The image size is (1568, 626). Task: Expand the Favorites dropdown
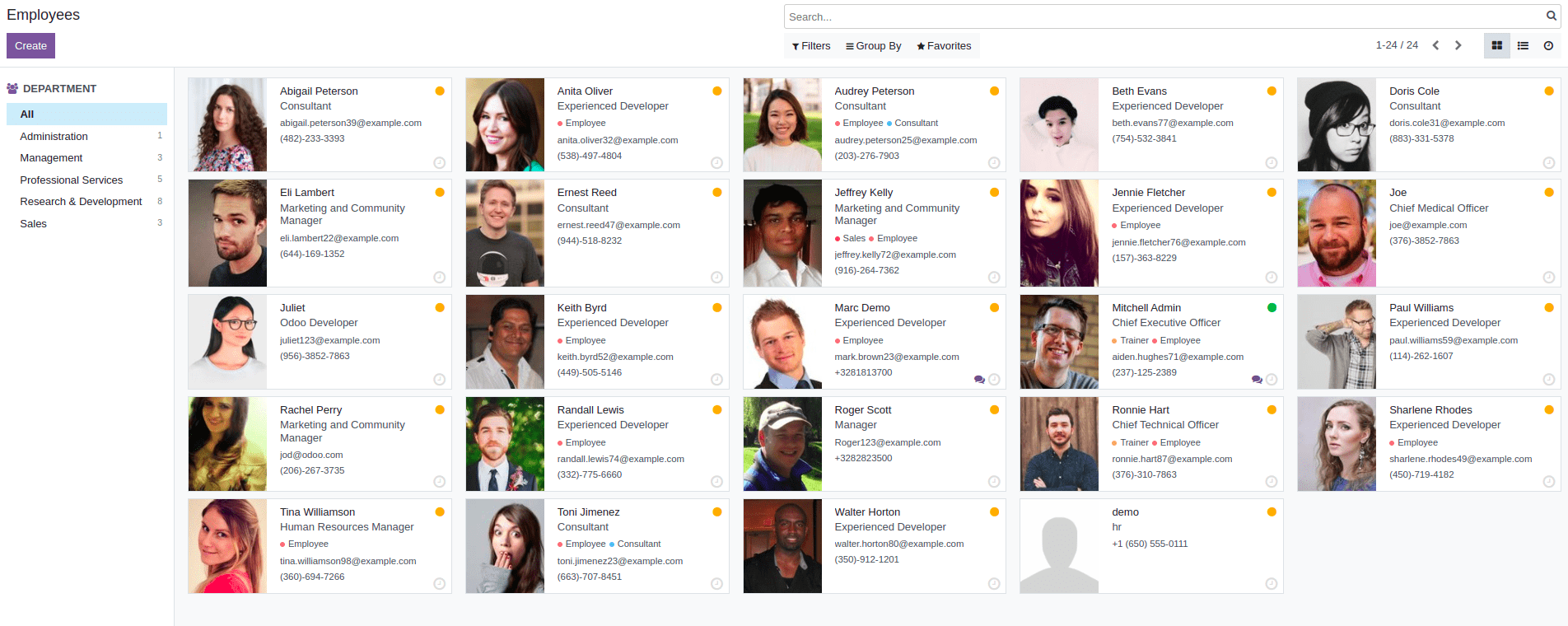pyautogui.click(x=944, y=46)
